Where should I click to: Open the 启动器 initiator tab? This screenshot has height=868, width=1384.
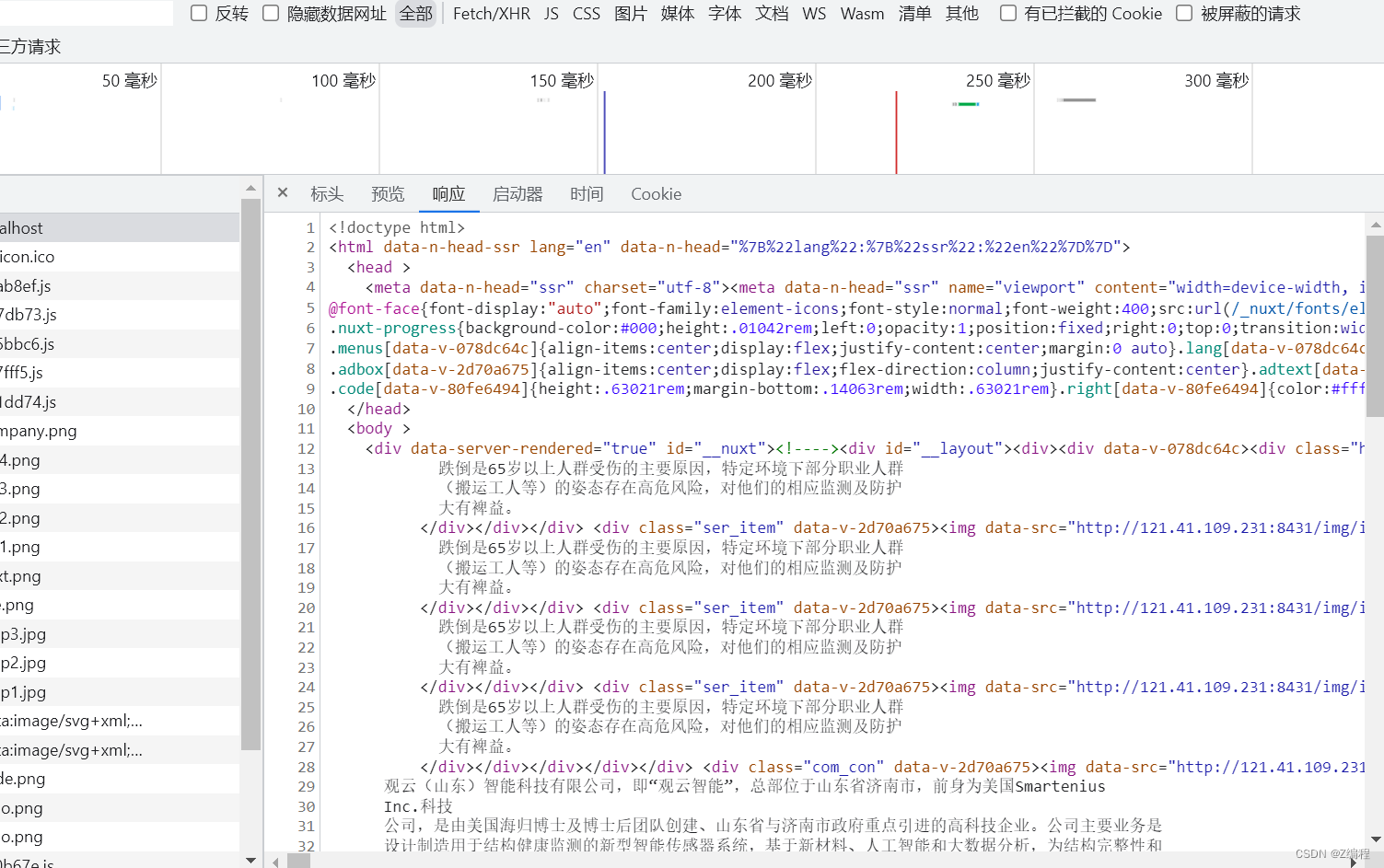[518, 194]
